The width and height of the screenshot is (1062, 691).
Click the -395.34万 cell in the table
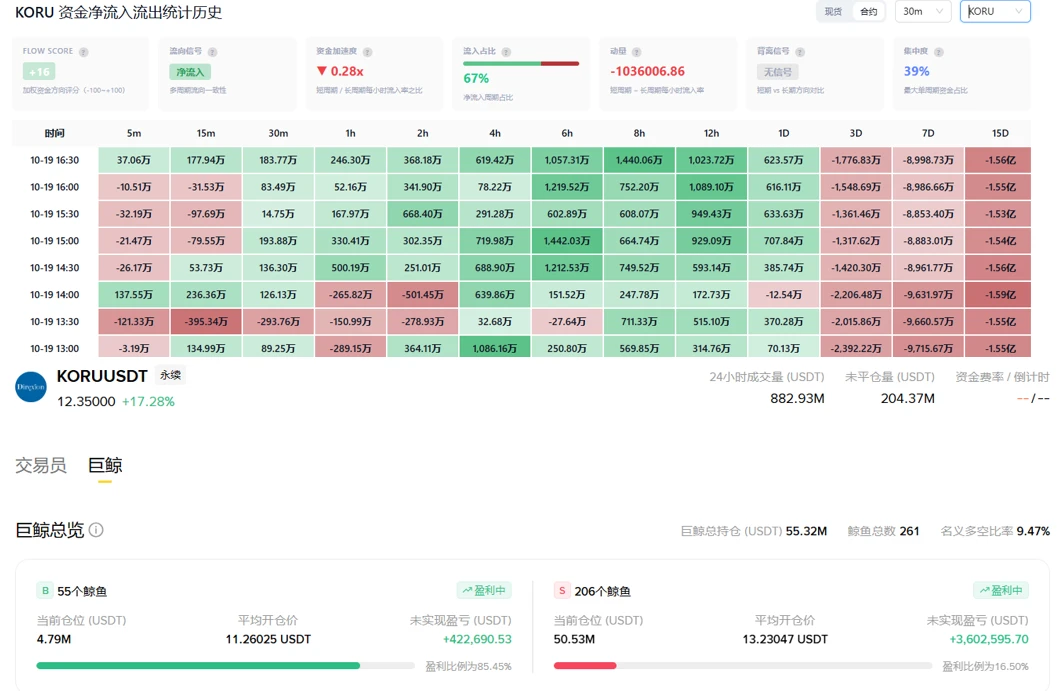[x=206, y=321]
